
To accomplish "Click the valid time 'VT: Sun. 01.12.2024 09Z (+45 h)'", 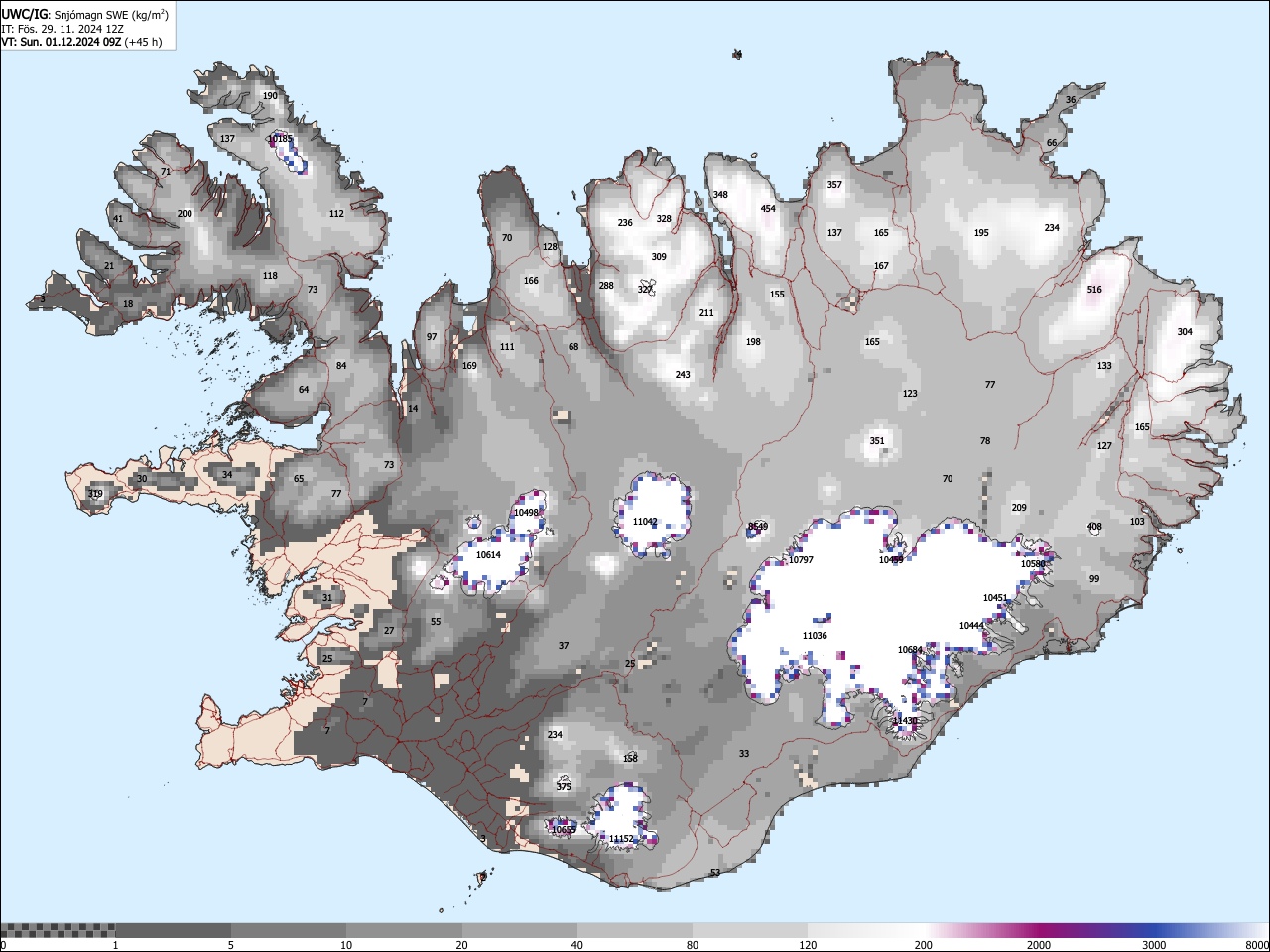I will pos(81,42).
